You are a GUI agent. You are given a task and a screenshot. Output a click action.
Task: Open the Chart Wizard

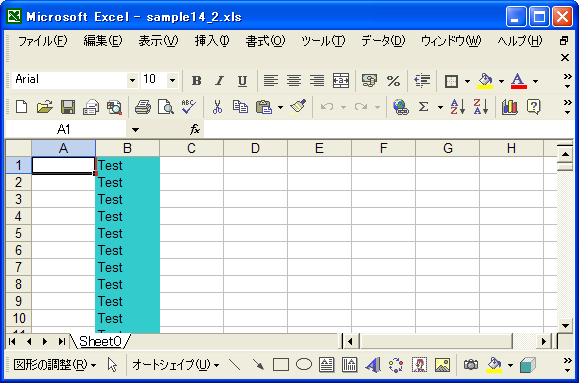[x=510, y=107]
